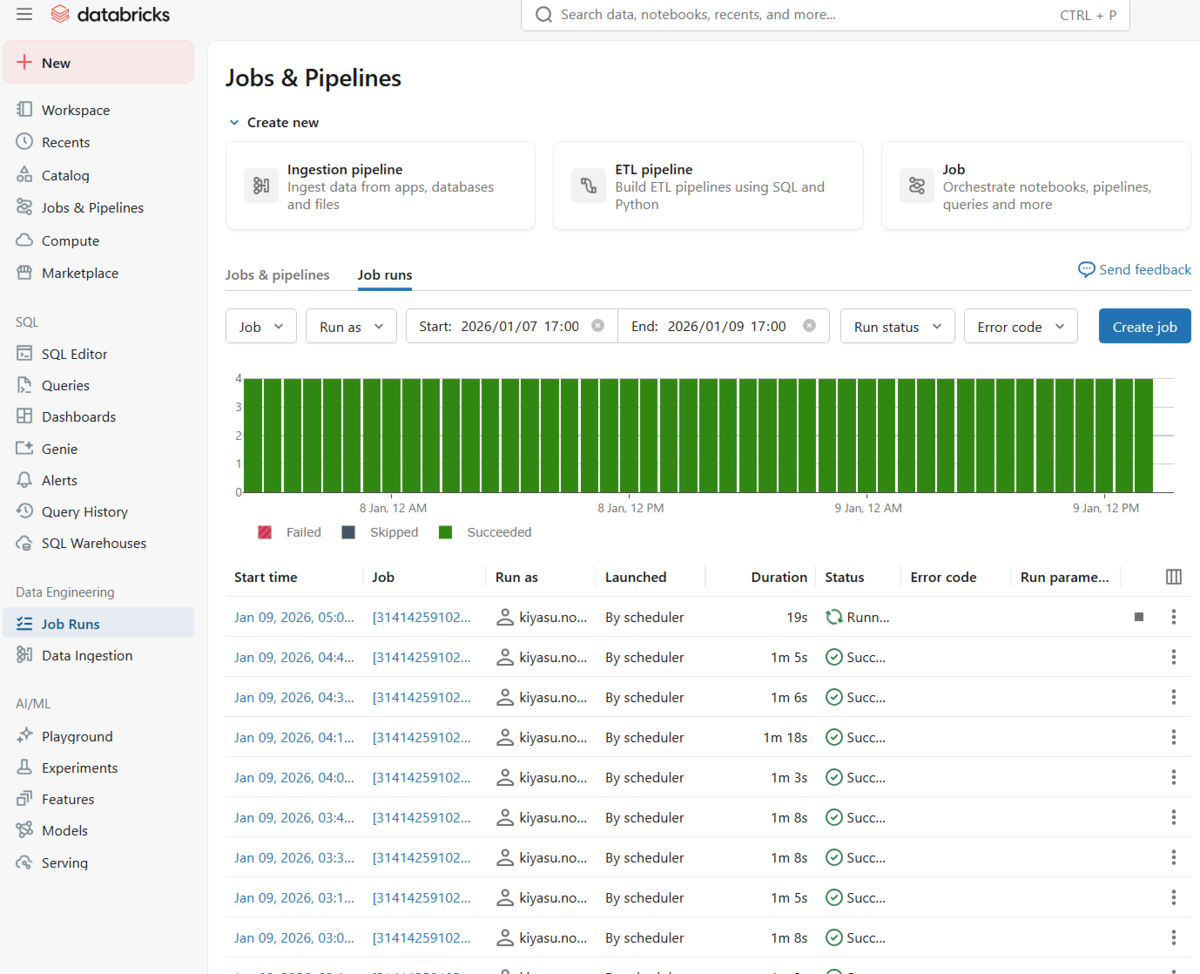Viewport: 1200px width, 974px height.
Task: Open the job link in the 1m 6s row
Action: tap(421, 697)
